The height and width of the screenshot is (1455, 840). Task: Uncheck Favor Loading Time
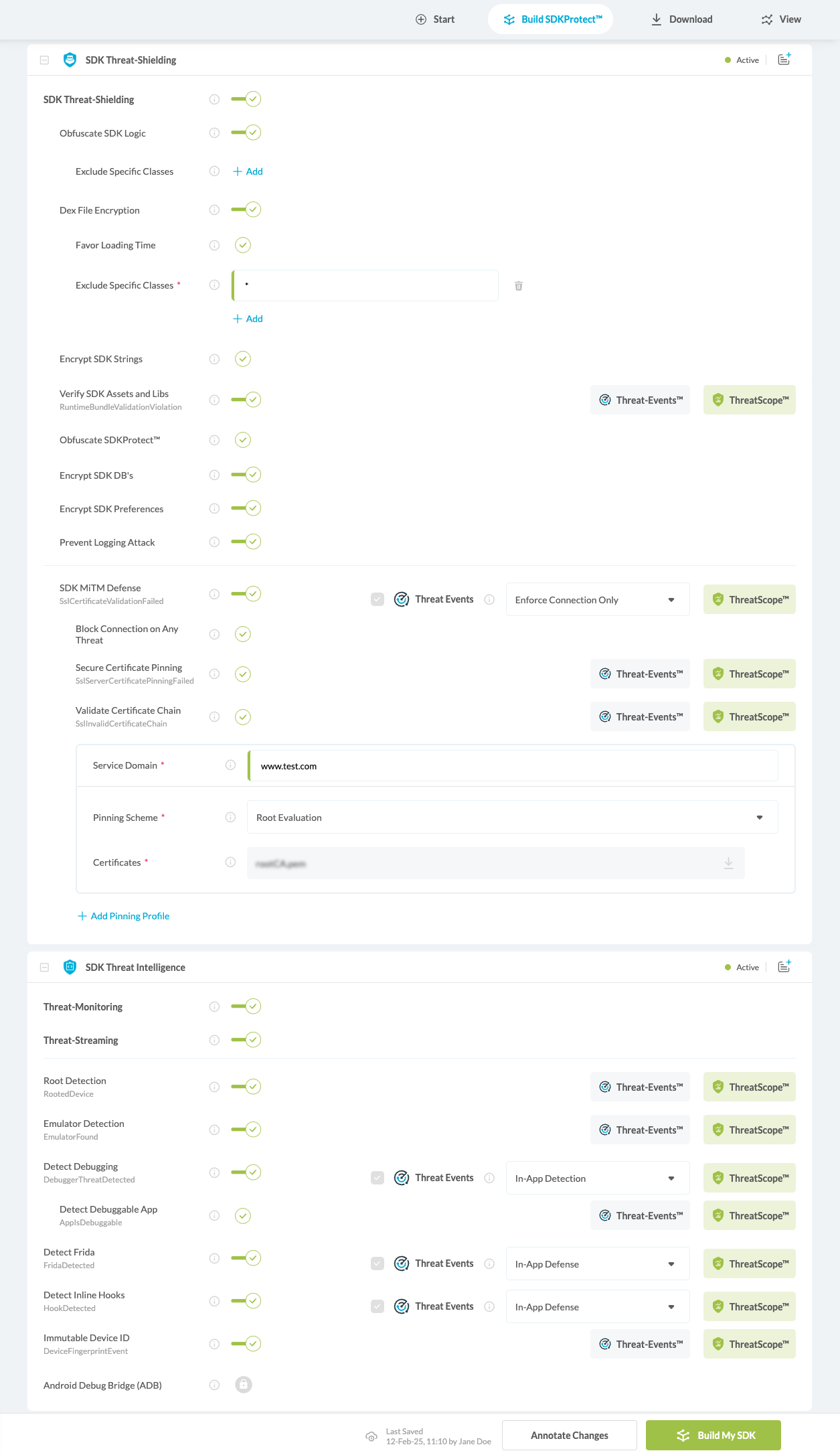pos(242,245)
